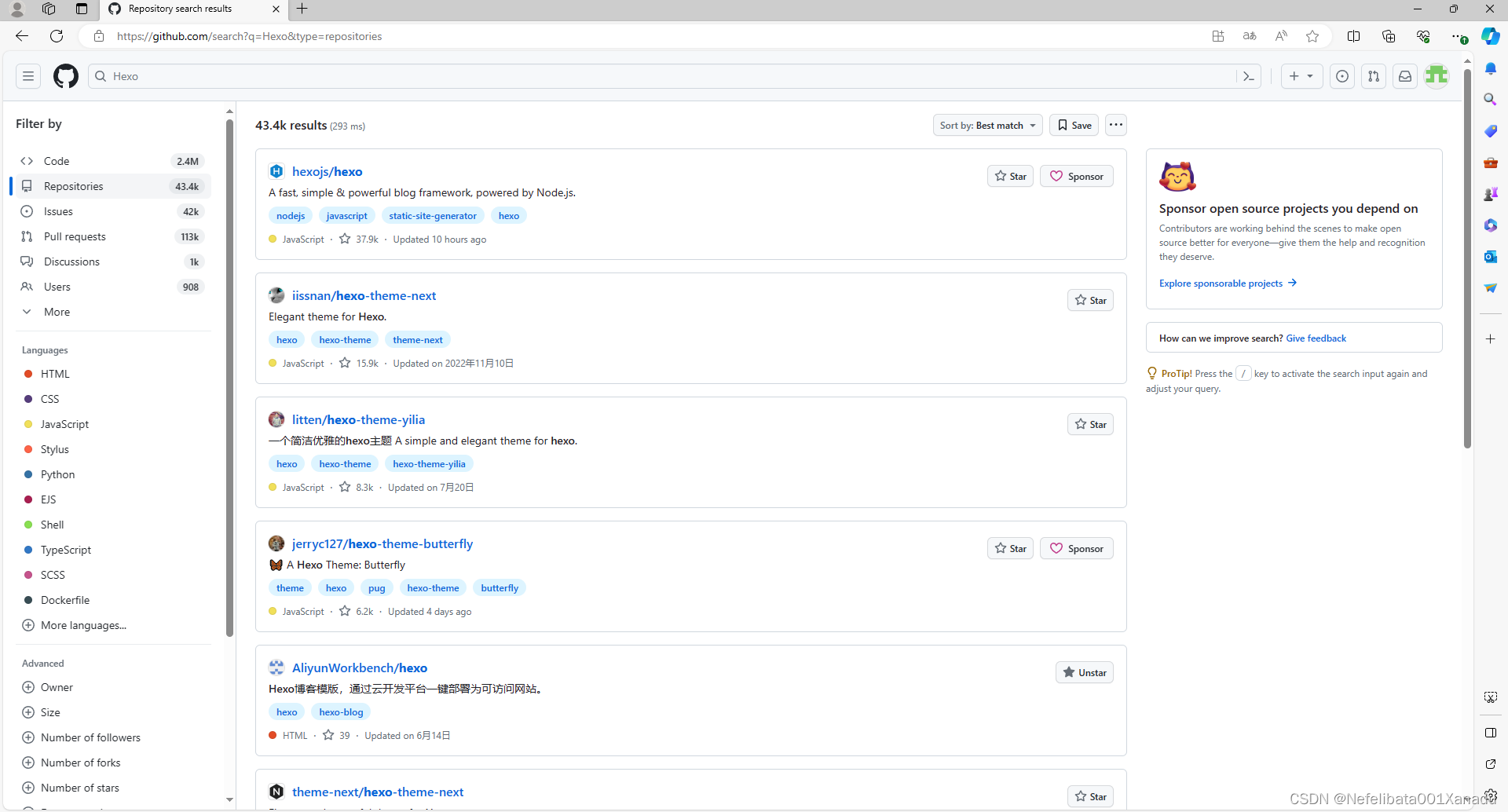The width and height of the screenshot is (1508, 812).
Task: Open the Notifications inbox icon
Action: point(1405,76)
